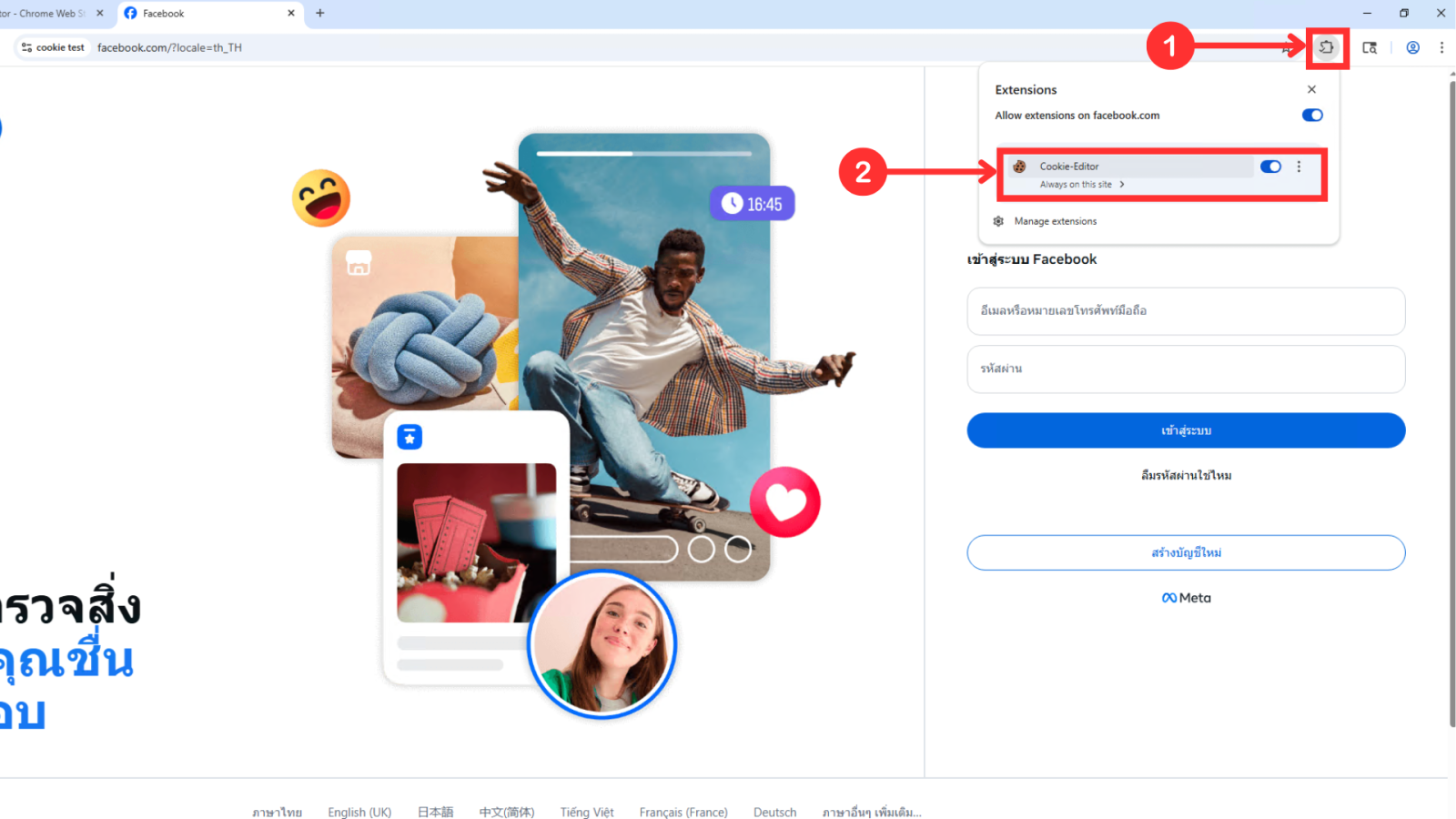This screenshot has height=819, width=1456.
Task: Open Chrome's three-dot main menu
Action: [1441, 47]
